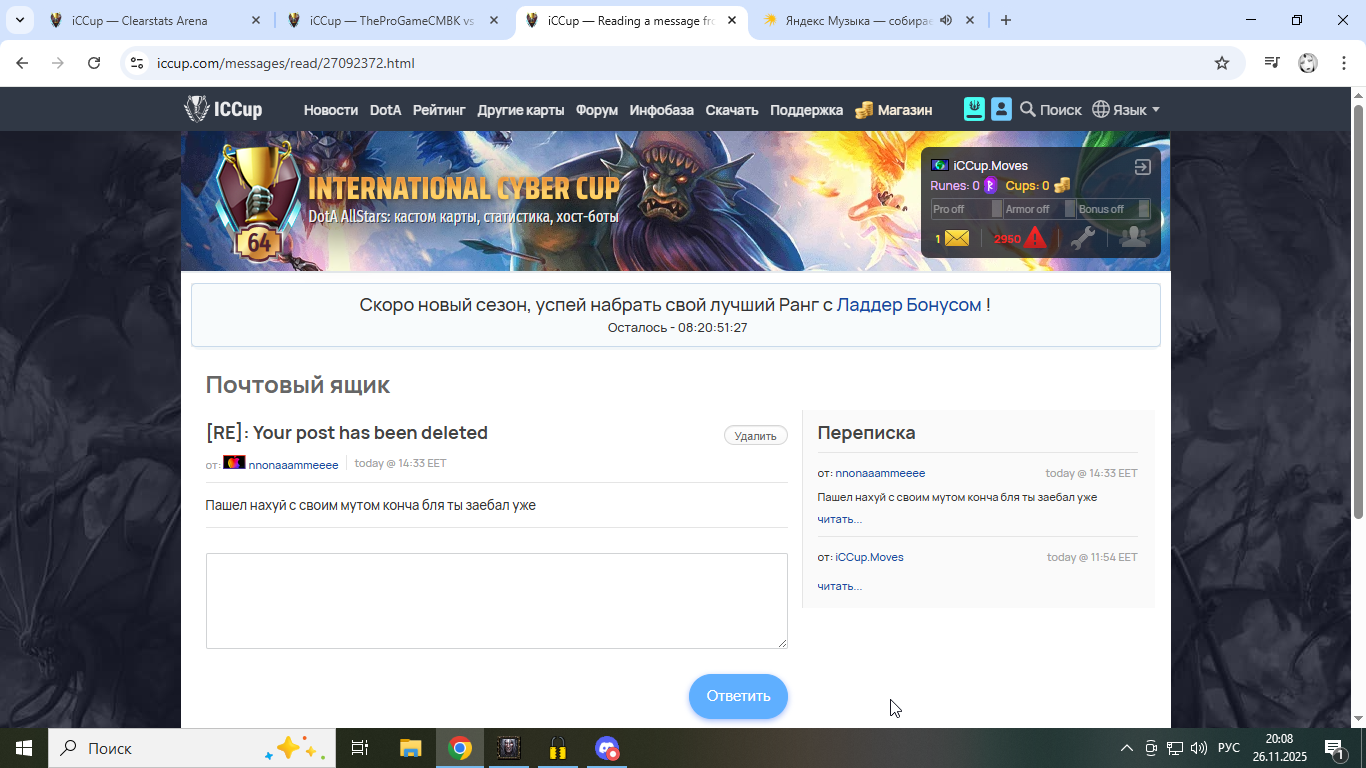1366x768 pixels.
Task: Follow the Ладдер Бонусом link
Action: pyautogui.click(x=909, y=305)
